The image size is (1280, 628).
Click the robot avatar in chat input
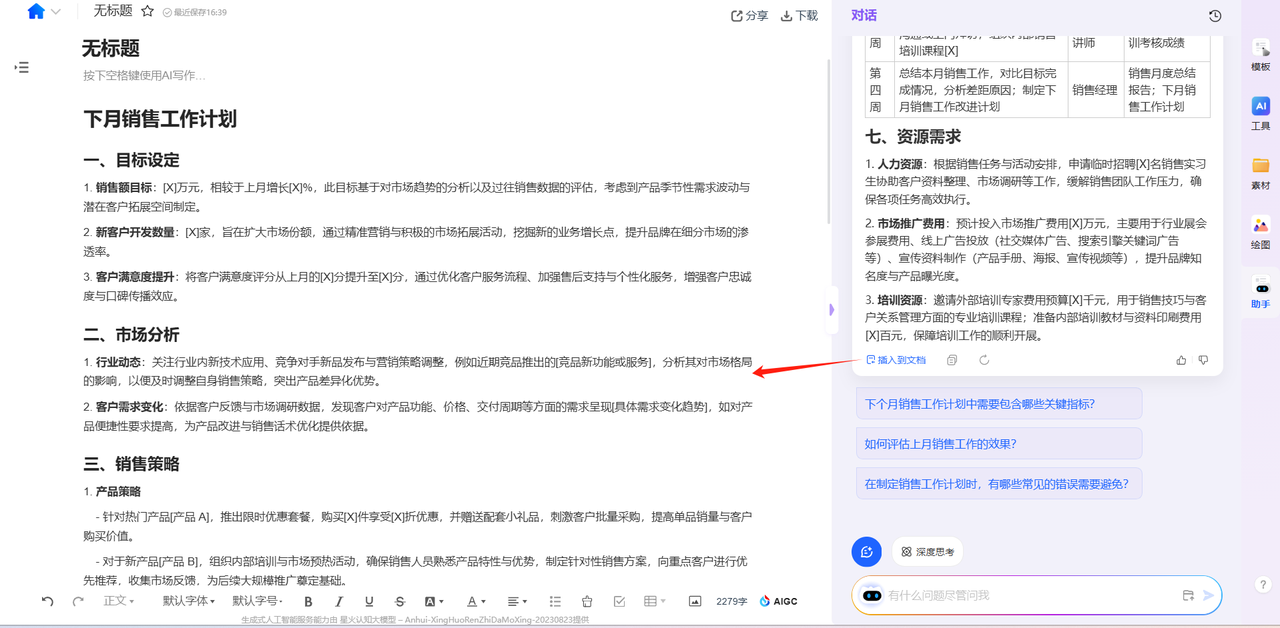(872, 595)
